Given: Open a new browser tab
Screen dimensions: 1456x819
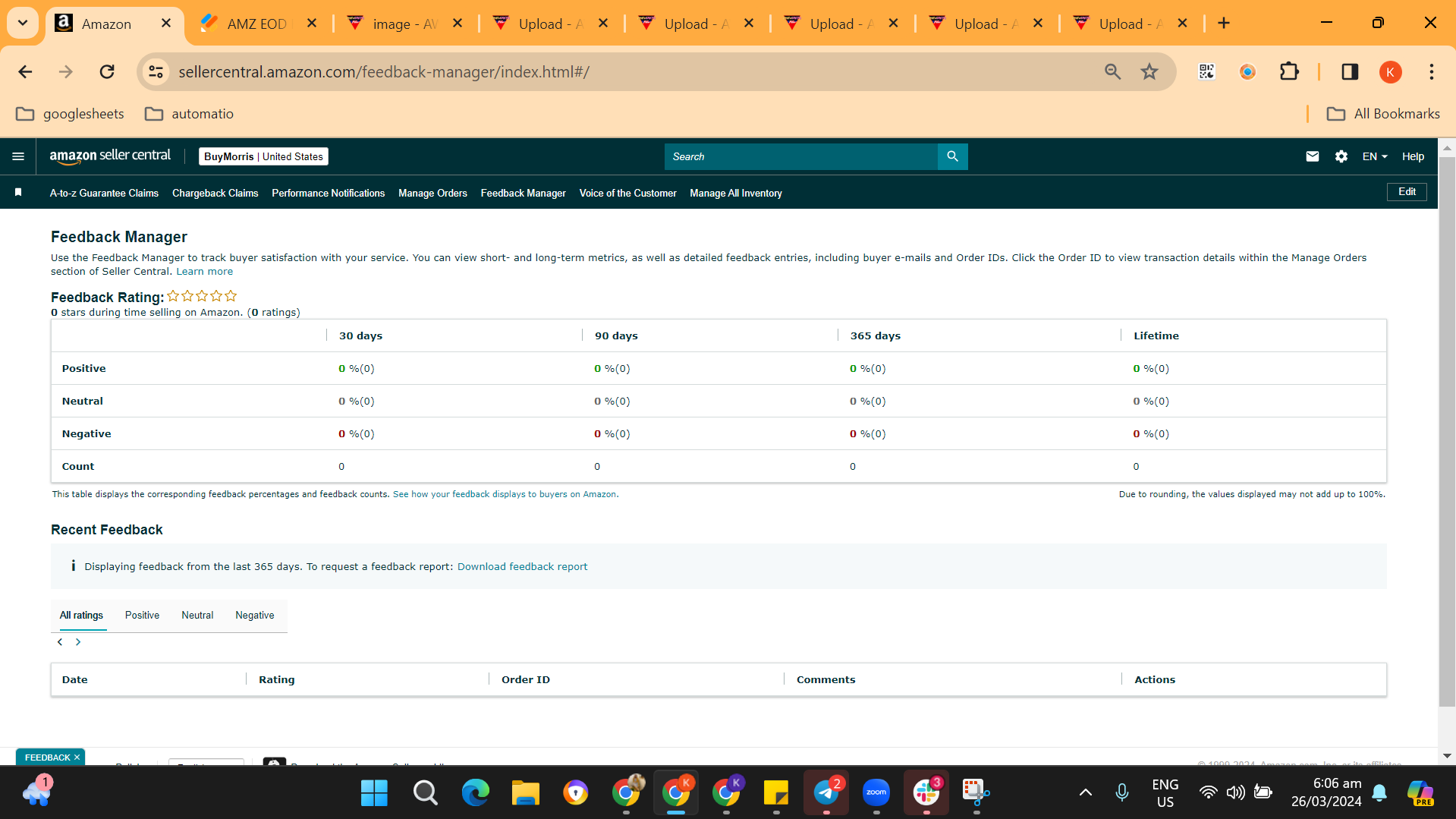Looking at the screenshot, I should tap(1224, 24).
